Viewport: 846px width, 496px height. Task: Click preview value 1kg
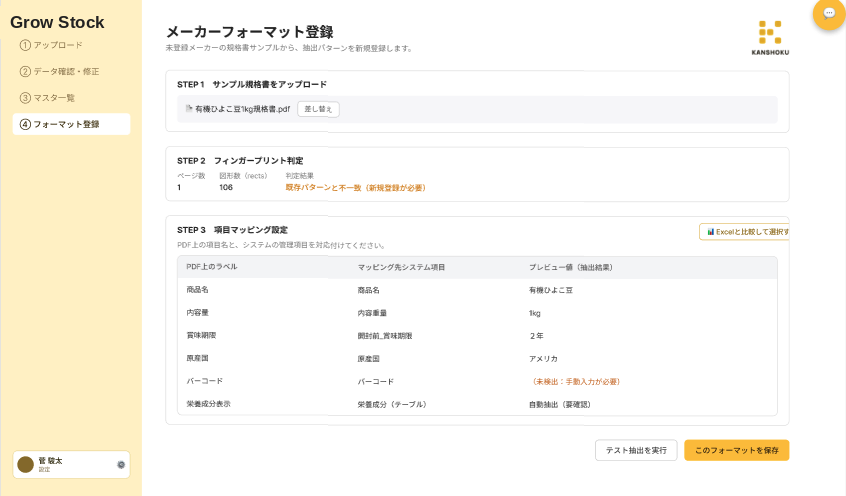(535, 313)
